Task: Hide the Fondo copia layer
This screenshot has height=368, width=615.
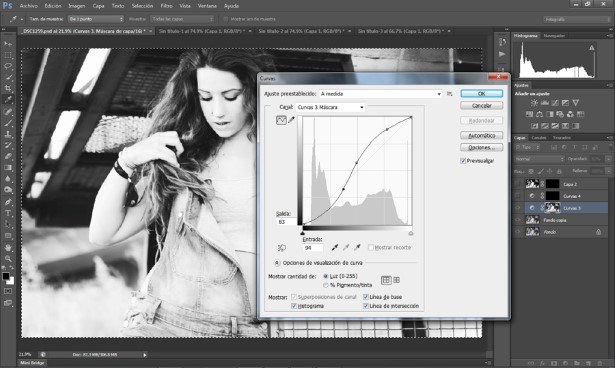Action: point(518,220)
